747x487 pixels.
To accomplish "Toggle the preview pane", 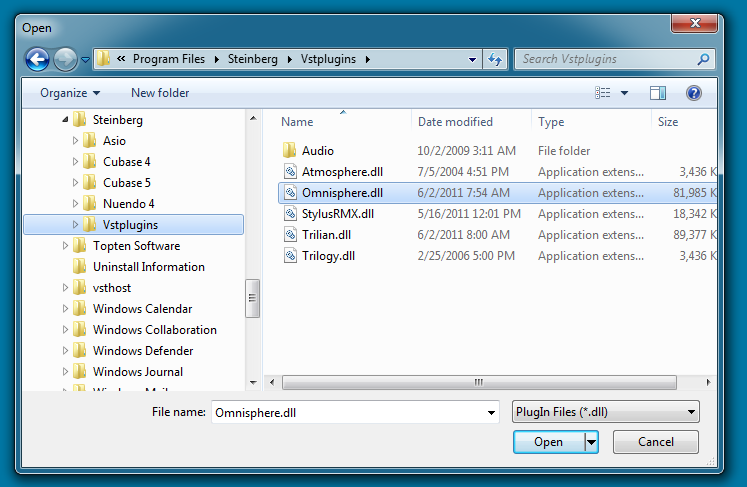I will (x=658, y=93).
